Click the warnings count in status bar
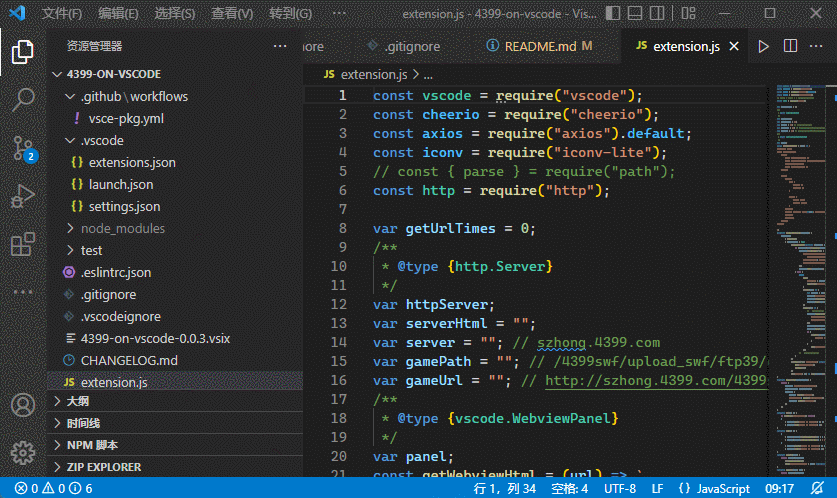Viewport: 837px width, 498px height. [53, 488]
